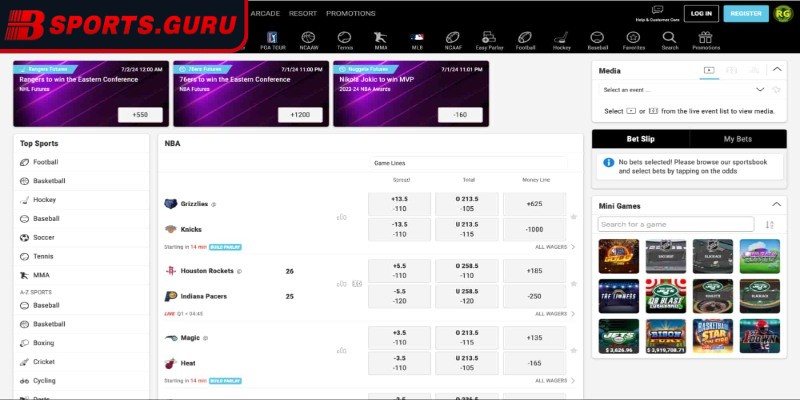Expand All Wagers for Grizzlies vs Knicks
The height and width of the screenshot is (400, 800).
coord(555,247)
